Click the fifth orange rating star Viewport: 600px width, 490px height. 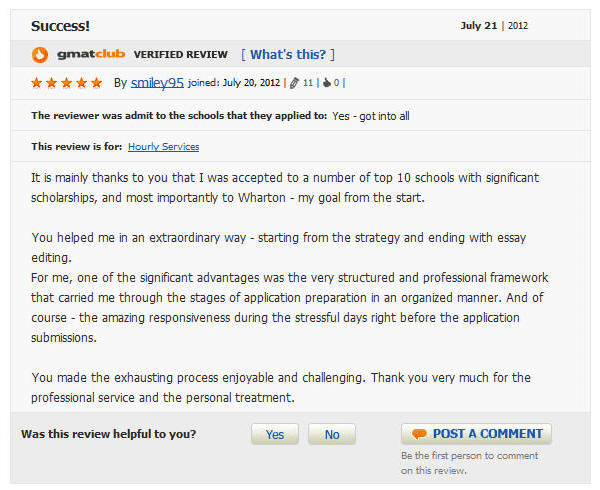pos(97,82)
